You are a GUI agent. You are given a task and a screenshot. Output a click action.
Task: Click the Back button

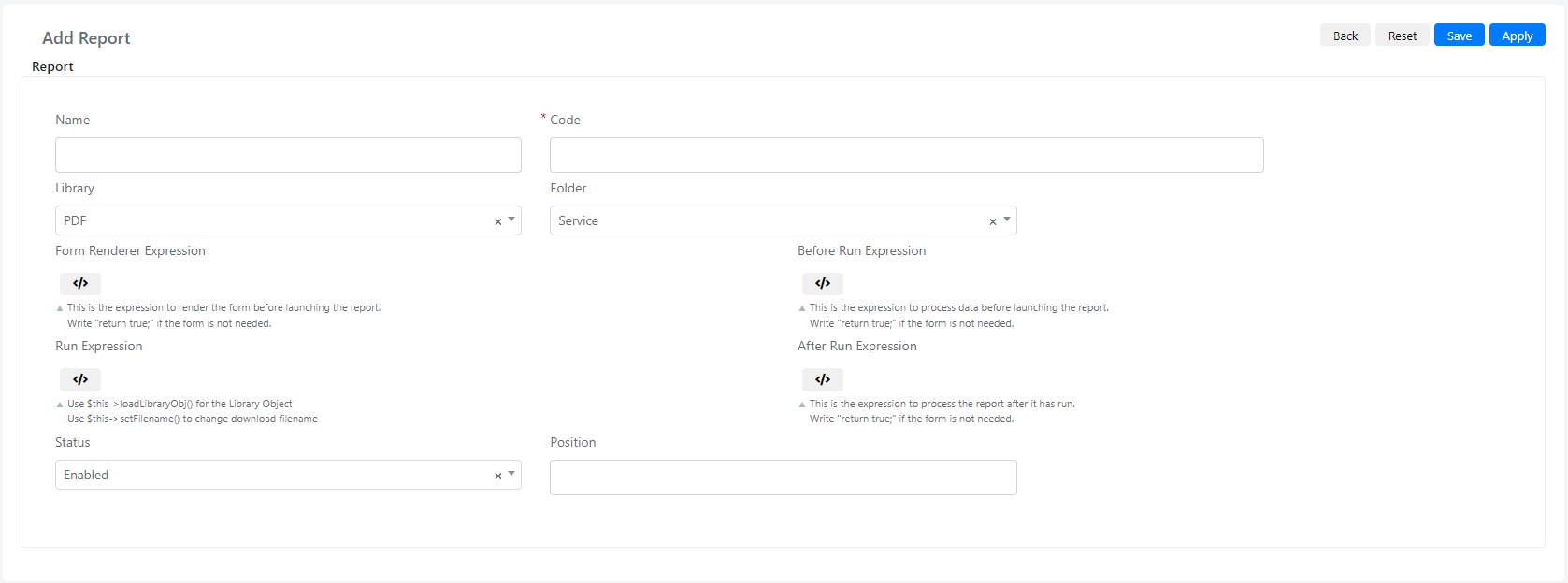pyautogui.click(x=1345, y=36)
